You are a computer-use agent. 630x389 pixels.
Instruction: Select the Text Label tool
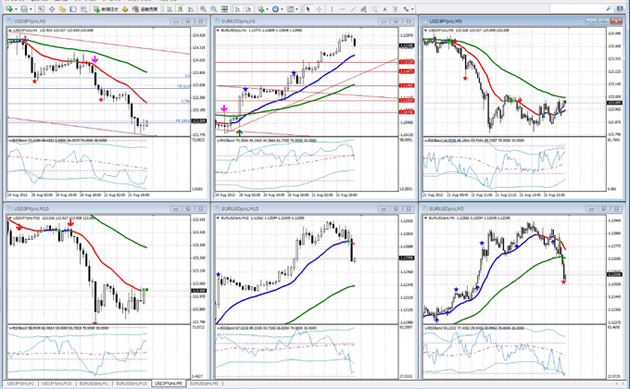(395, 9)
